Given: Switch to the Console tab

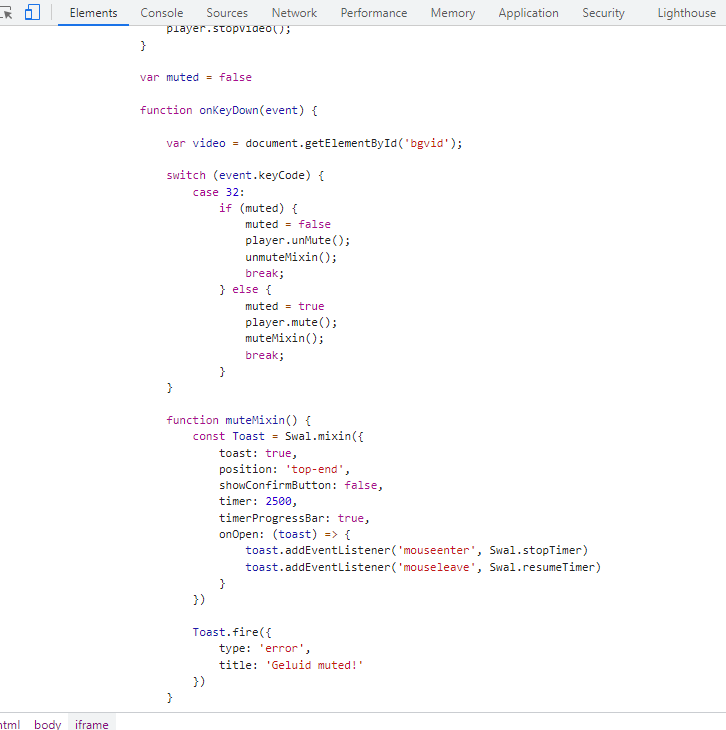Looking at the screenshot, I should click(x=161, y=13).
